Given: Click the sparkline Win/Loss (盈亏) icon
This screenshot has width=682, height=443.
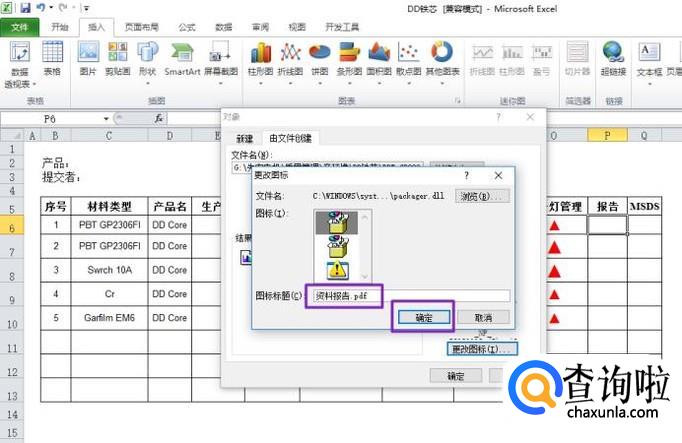Looking at the screenshot, I should click(x=542, y=60).
